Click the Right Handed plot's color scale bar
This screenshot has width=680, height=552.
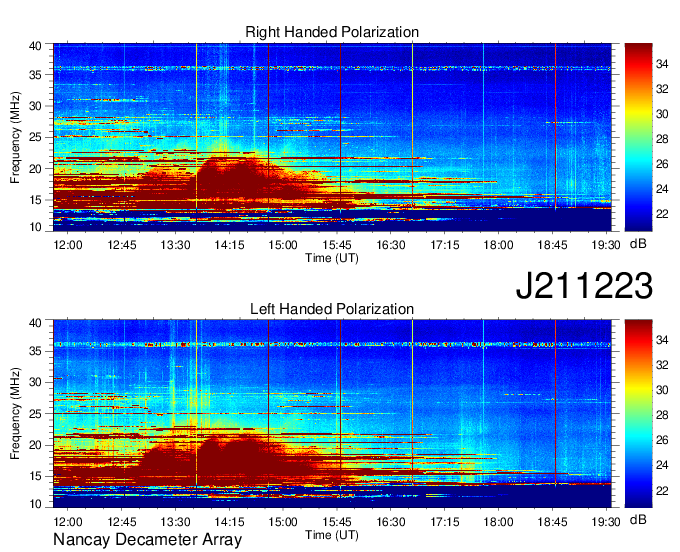[638, 137]
